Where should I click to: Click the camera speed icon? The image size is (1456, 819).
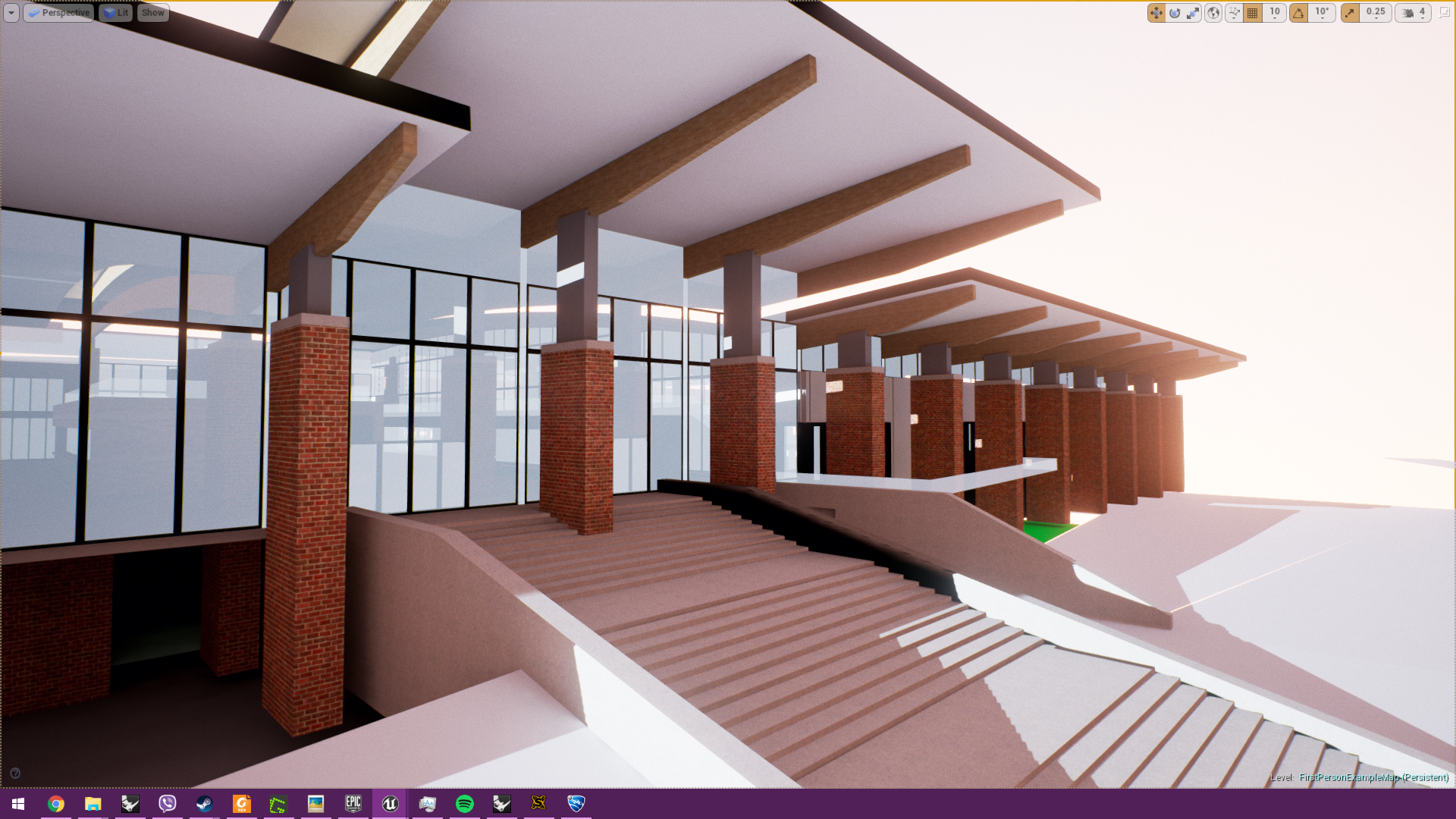tap(1408, 13)
